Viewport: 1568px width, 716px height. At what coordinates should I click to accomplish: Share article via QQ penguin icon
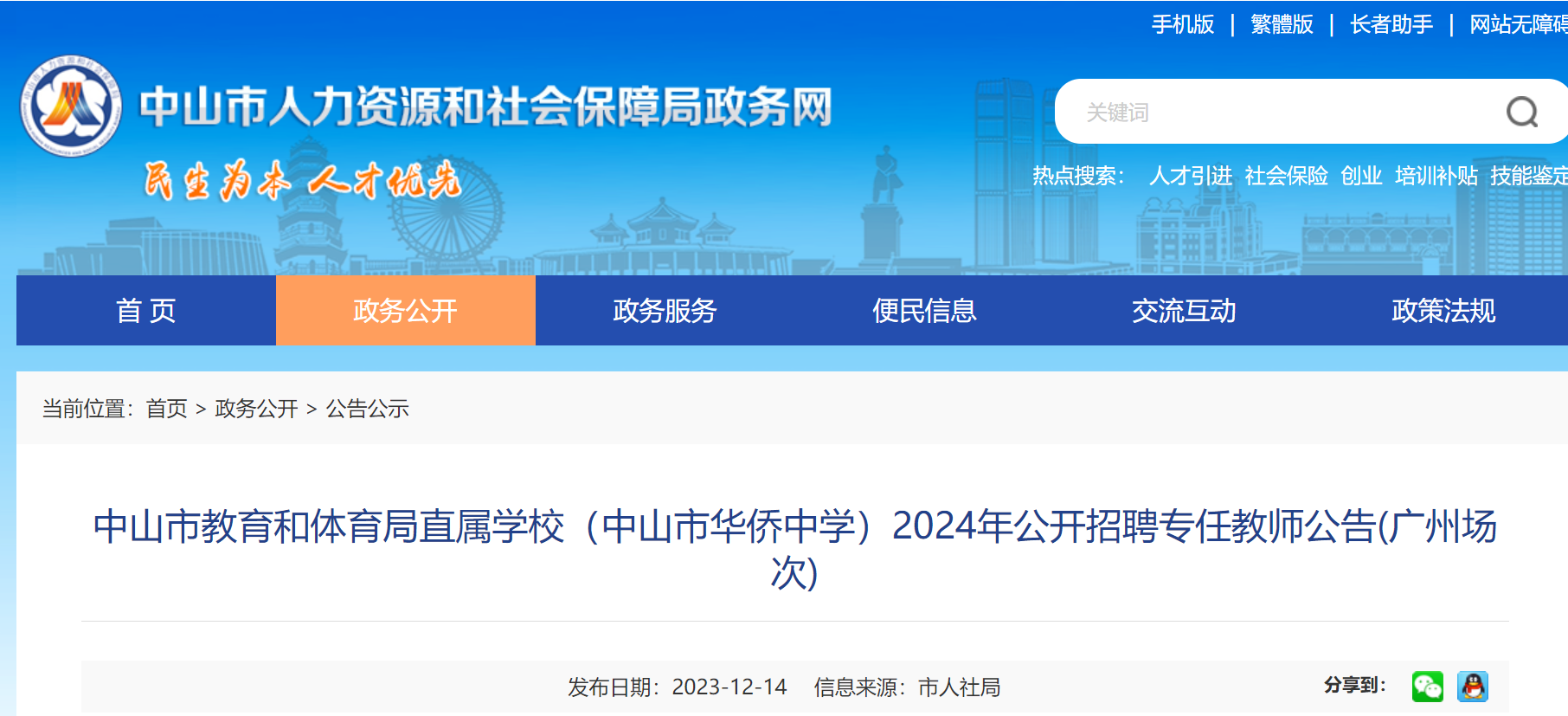(1472, 687)
